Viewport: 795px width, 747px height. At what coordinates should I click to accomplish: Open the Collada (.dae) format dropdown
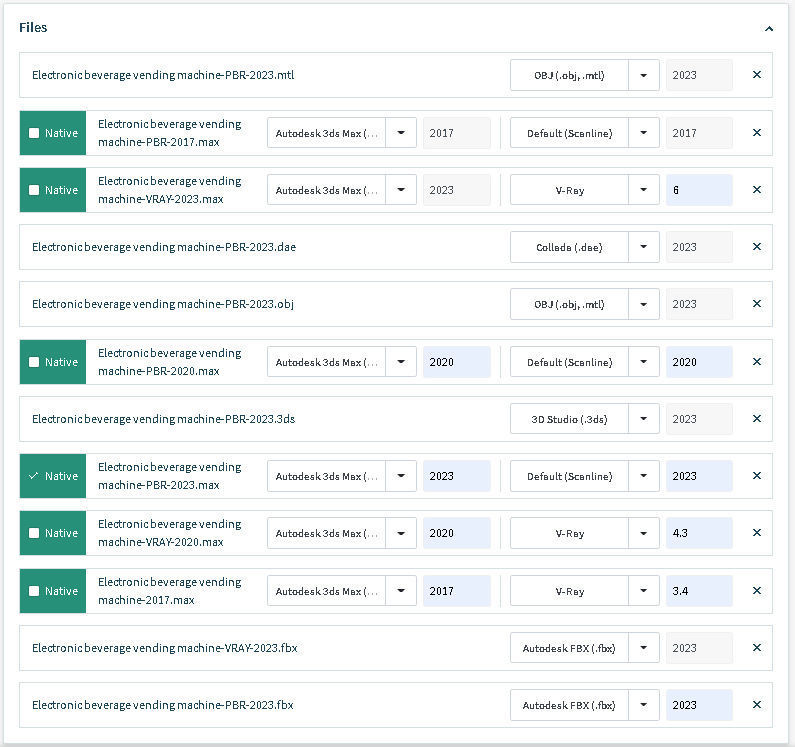(x=644, y=247)
